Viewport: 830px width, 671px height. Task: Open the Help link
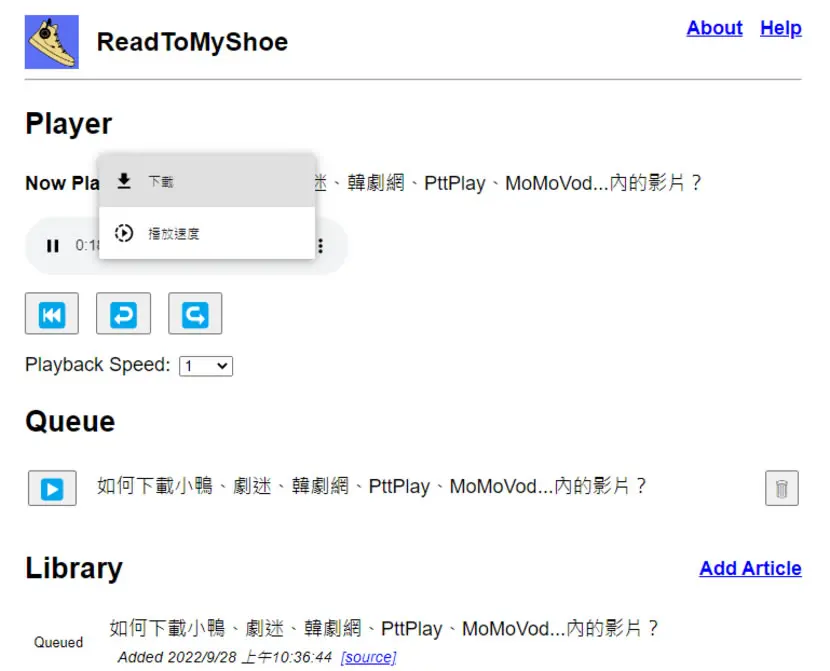tap(781, 28)
